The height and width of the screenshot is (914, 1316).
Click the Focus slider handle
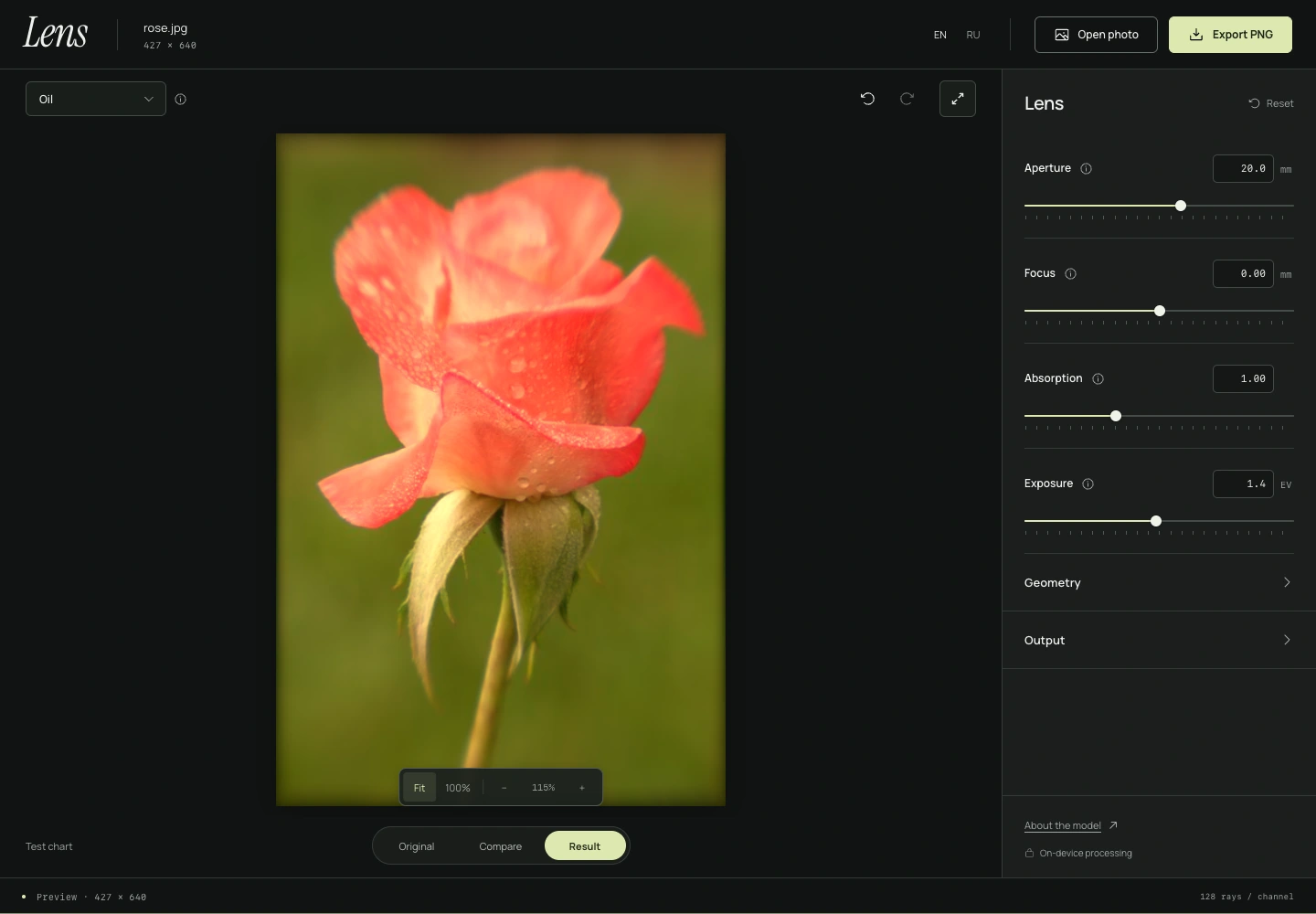[x=1160, y=311]
